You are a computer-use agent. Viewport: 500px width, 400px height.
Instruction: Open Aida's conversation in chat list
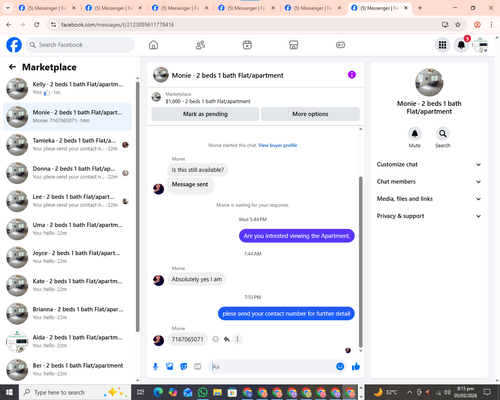pos(68,342)
